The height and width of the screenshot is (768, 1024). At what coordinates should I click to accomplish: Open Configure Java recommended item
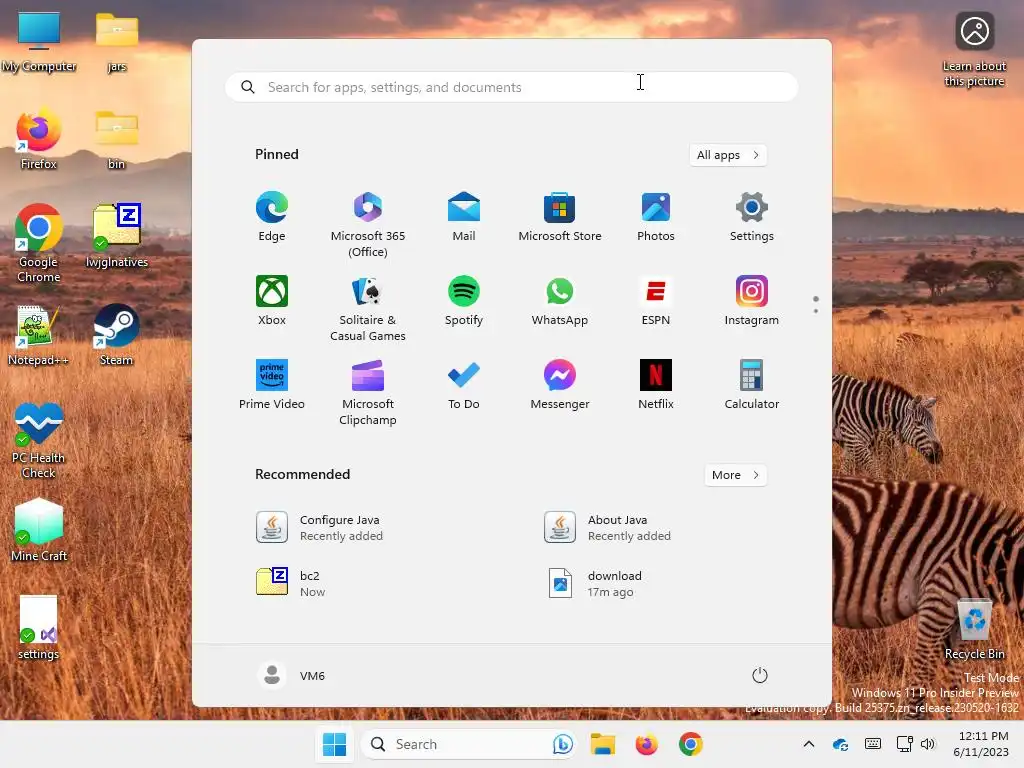click(319, 528)
